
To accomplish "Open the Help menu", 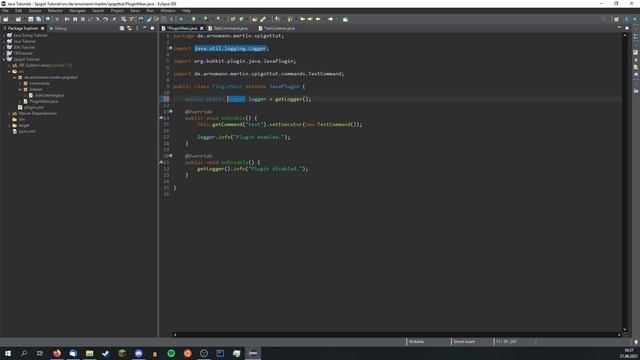I will 186,11.
